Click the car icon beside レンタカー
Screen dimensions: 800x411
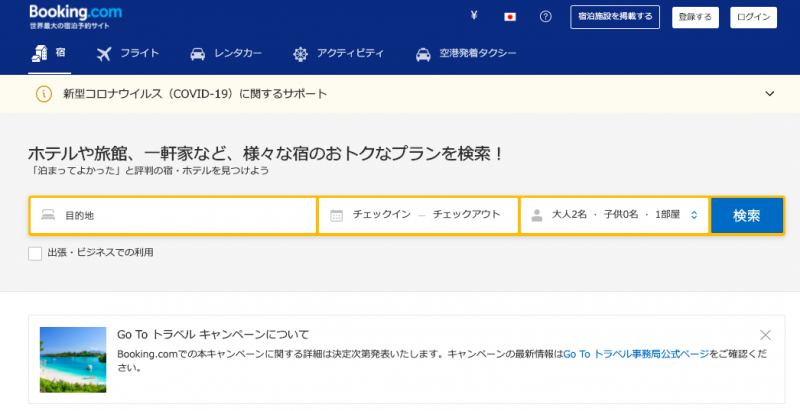point(197,54)
